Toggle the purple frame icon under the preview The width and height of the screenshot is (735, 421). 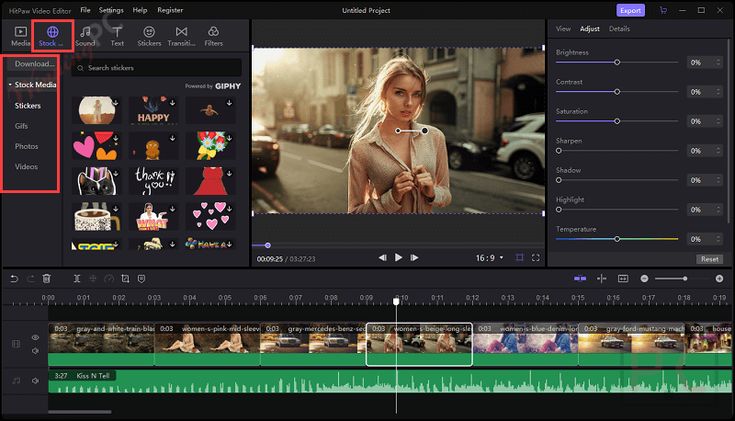click(x=519, y=257)
